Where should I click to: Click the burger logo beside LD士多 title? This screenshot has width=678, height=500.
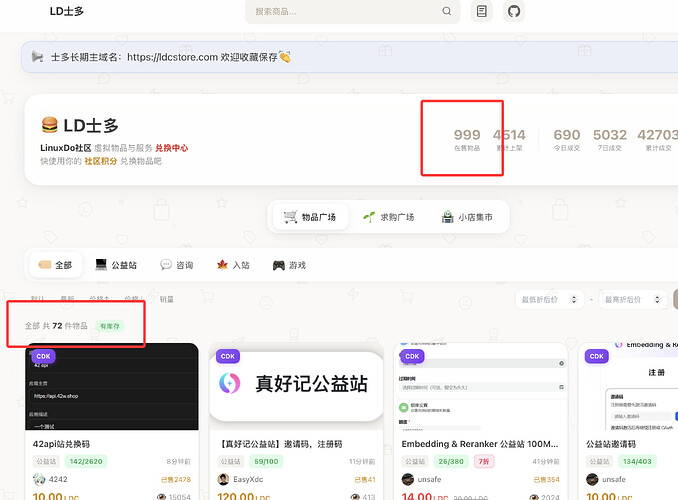point(49,125)
